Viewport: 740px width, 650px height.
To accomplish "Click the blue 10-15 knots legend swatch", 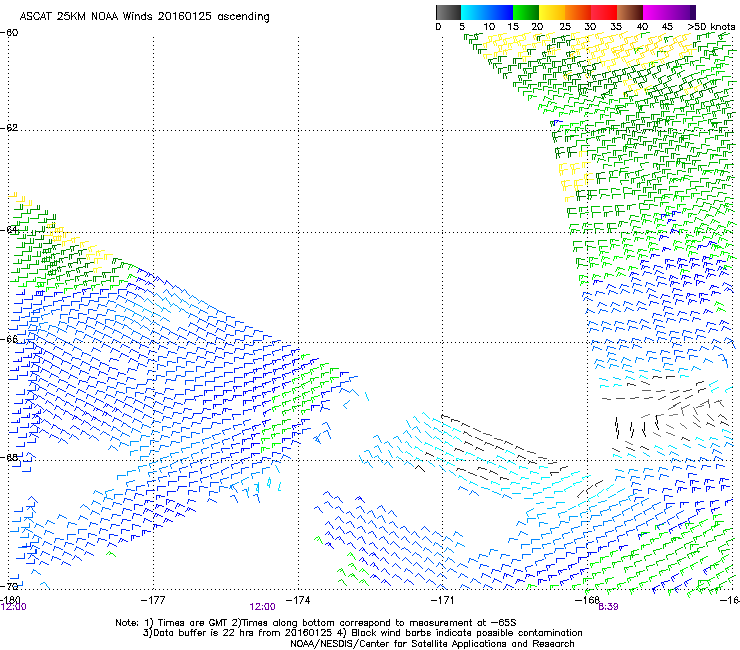I will 500,12.
